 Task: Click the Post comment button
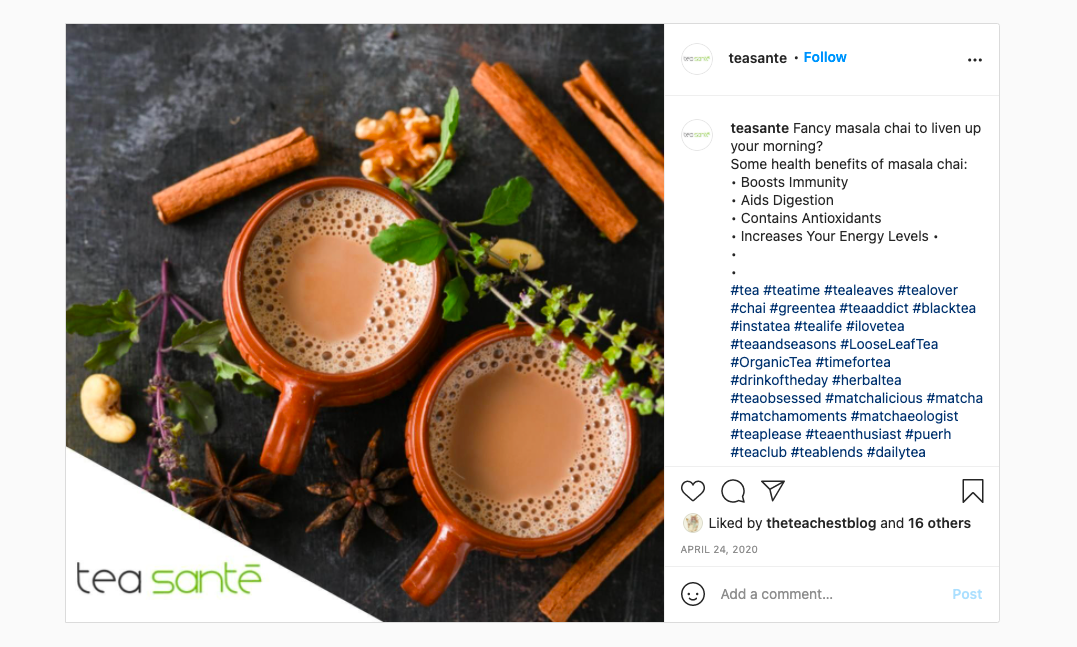(966, 594)
